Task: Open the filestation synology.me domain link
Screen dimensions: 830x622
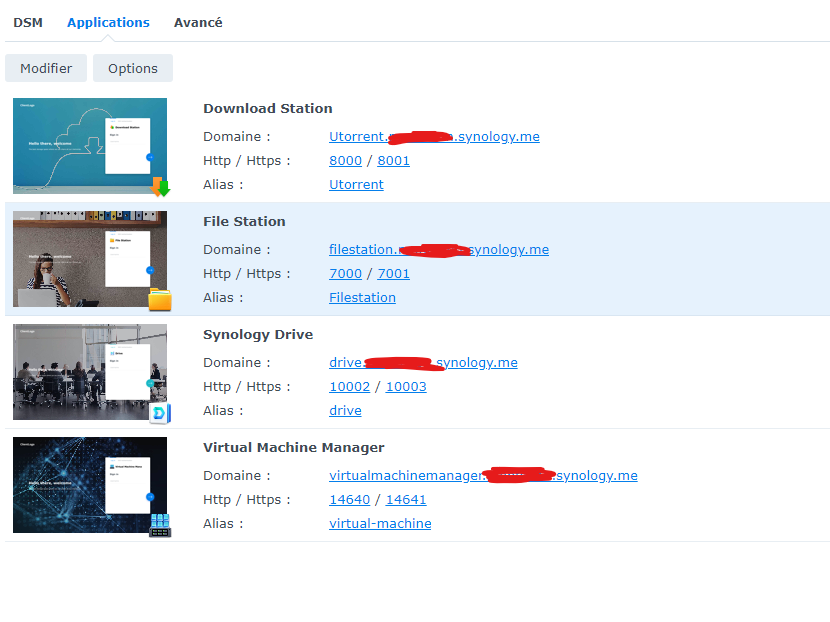Action: (439, 249)
